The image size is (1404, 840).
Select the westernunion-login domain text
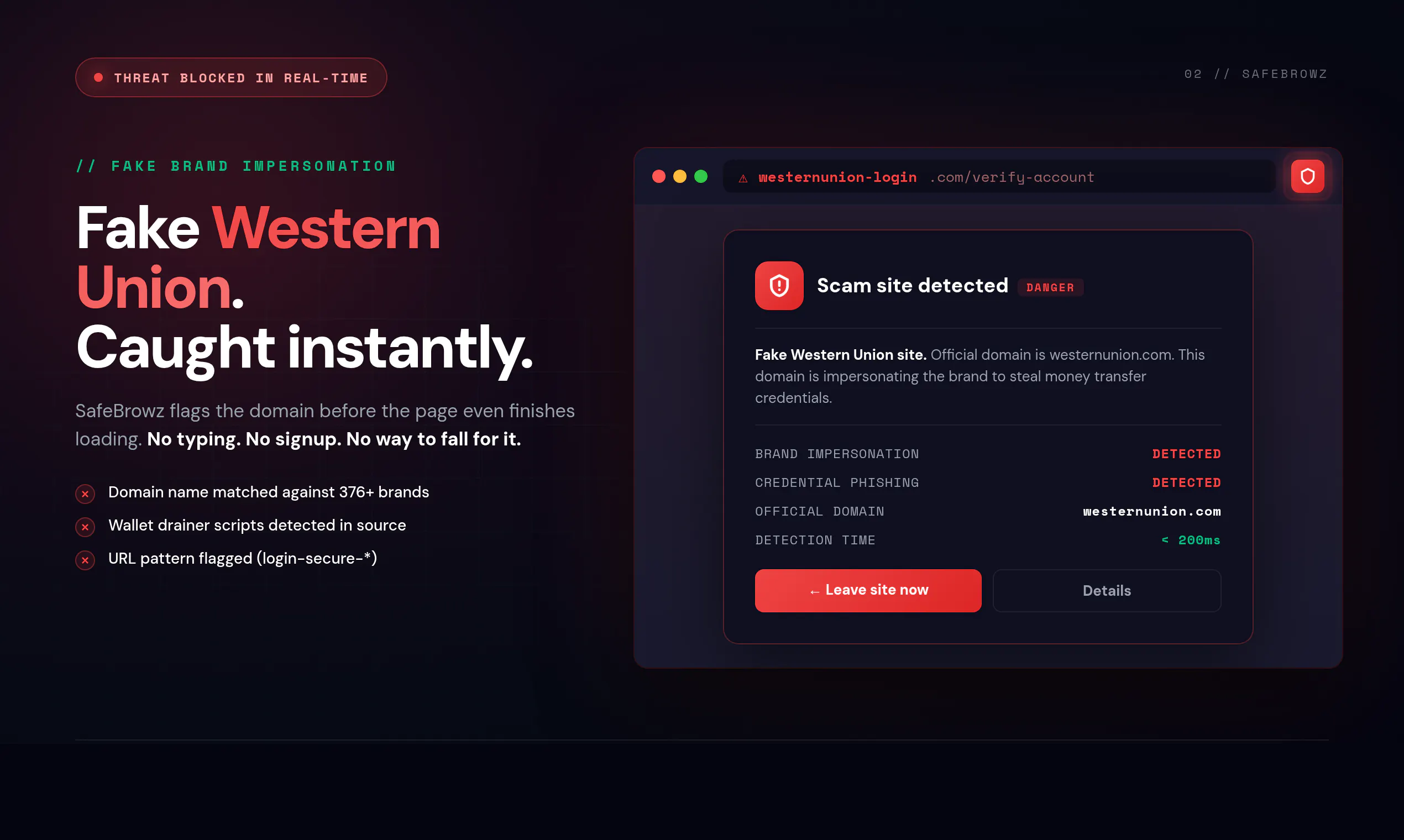pyautogui.click(x=837, y=177)
